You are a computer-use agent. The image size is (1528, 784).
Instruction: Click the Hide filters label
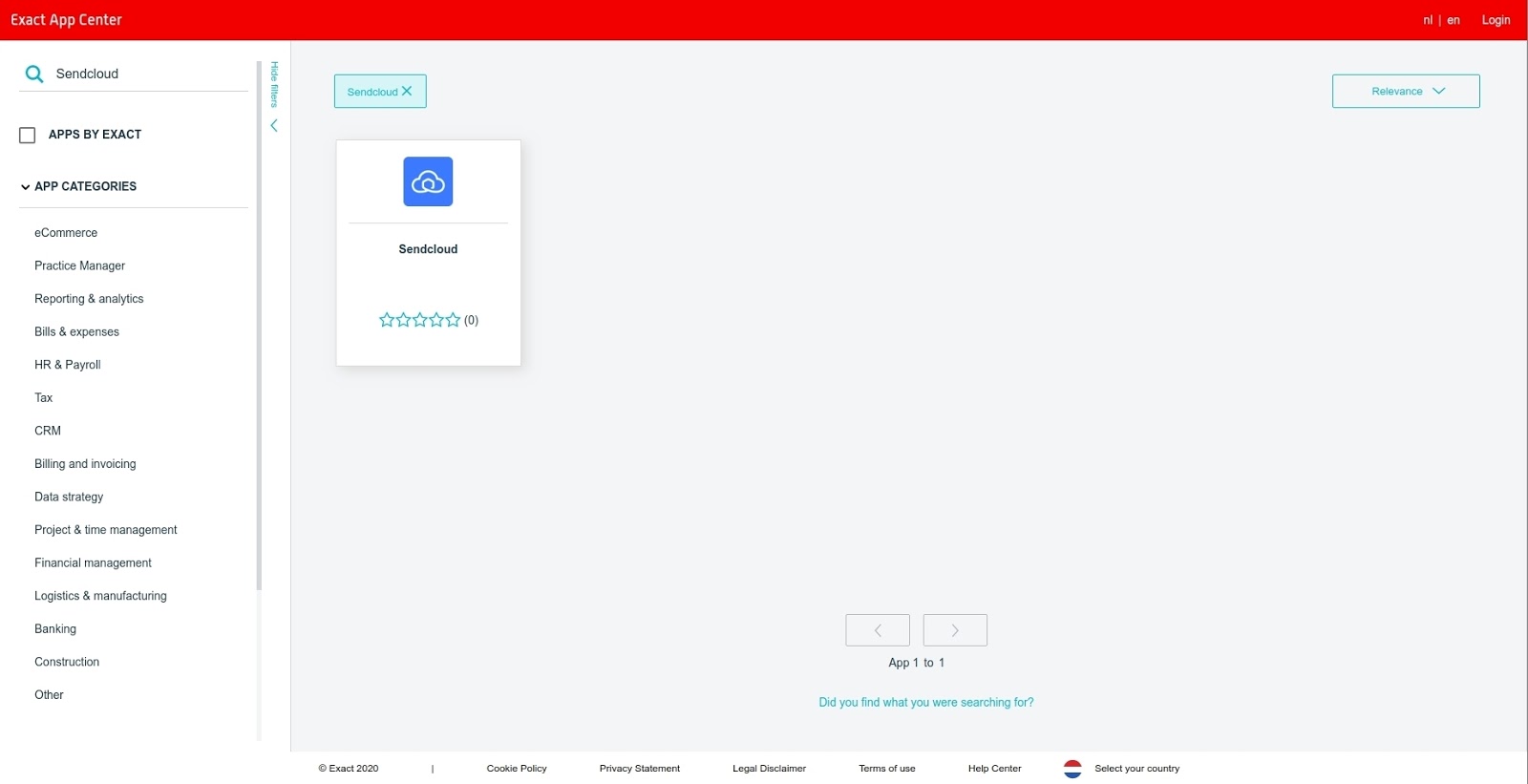pos(274,84)
